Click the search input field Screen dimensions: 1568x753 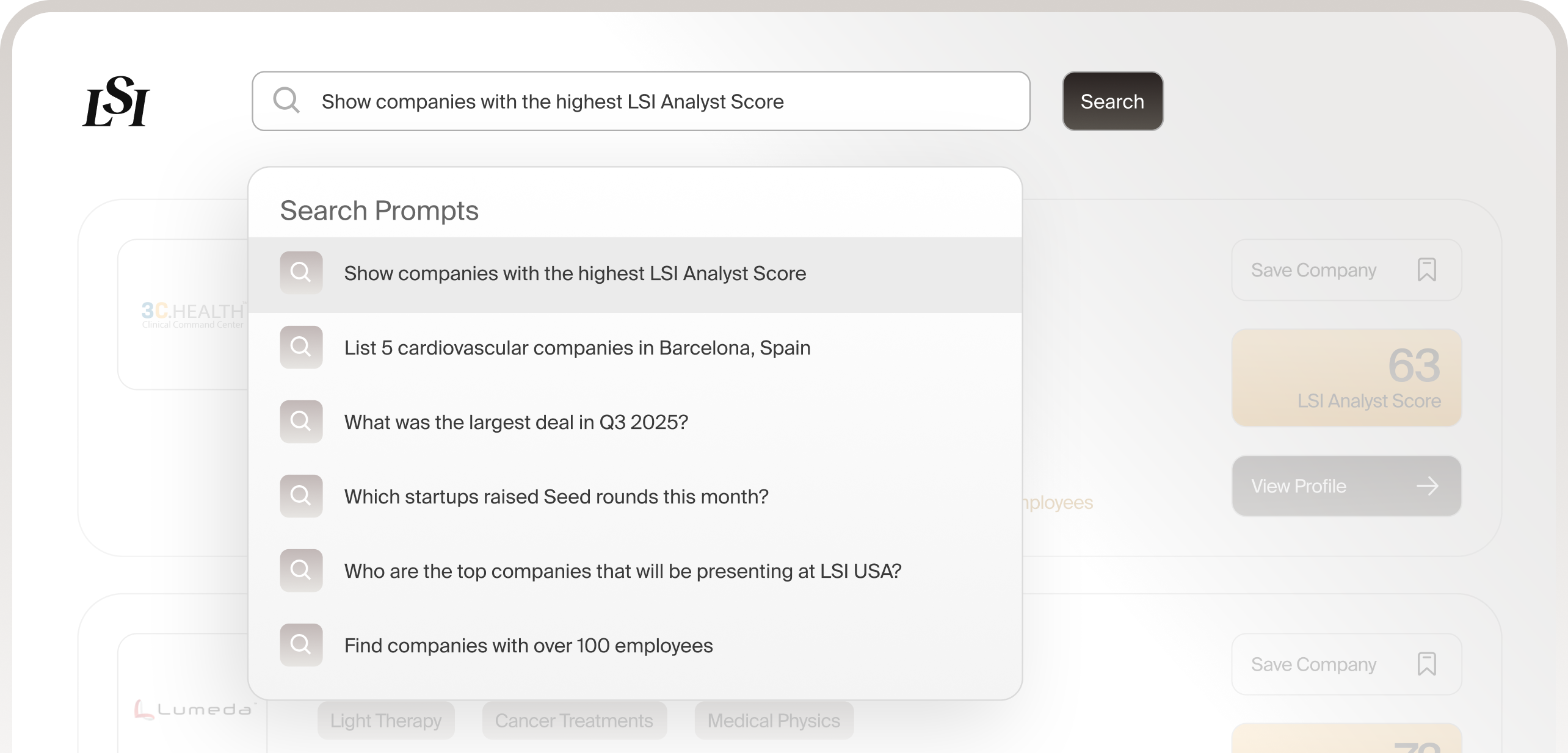641,101
